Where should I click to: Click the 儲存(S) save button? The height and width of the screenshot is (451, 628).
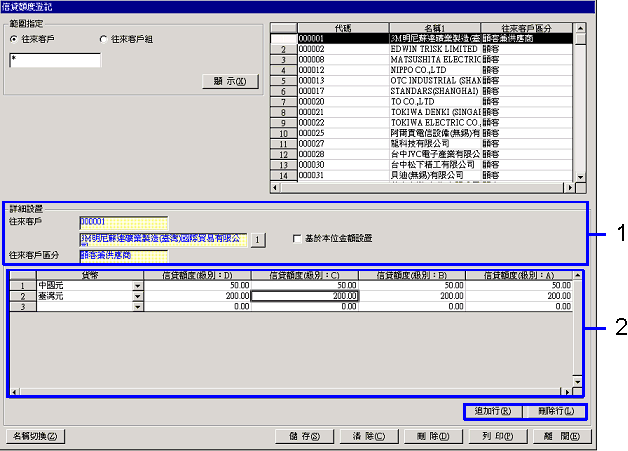[x=304, y=436]
